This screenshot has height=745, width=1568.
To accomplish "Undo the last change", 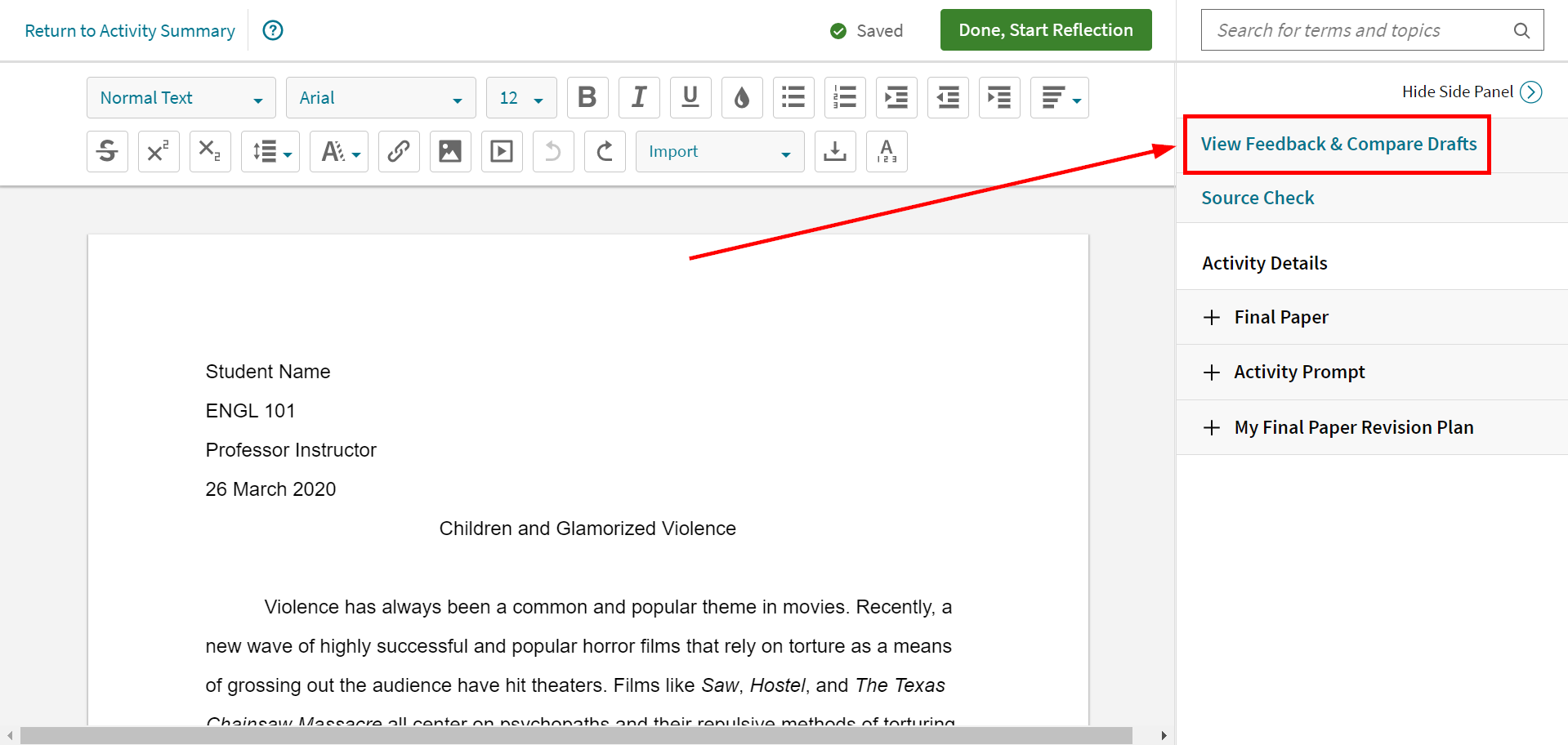I will click(x=553, y=151).
